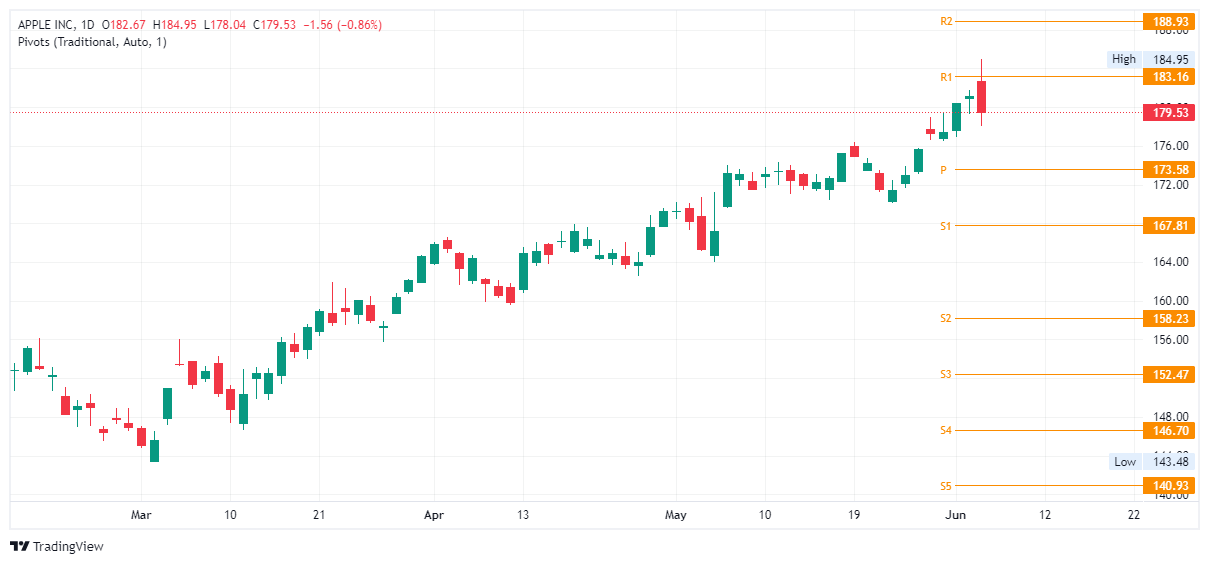1209x564 pixels.
Task: Click the S1 167.81 support label
Action: [1169, 226]
